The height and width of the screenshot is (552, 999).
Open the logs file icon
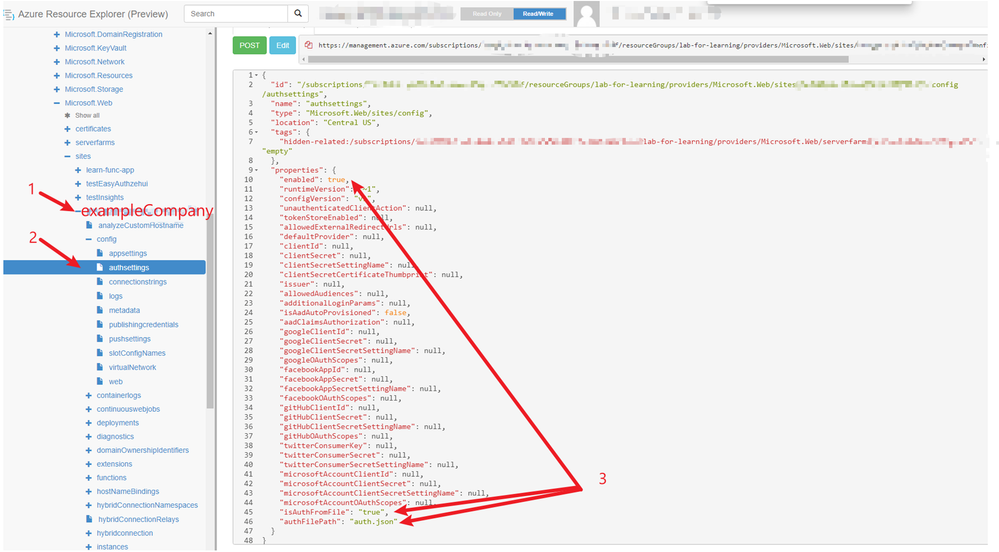click(100, 296)
